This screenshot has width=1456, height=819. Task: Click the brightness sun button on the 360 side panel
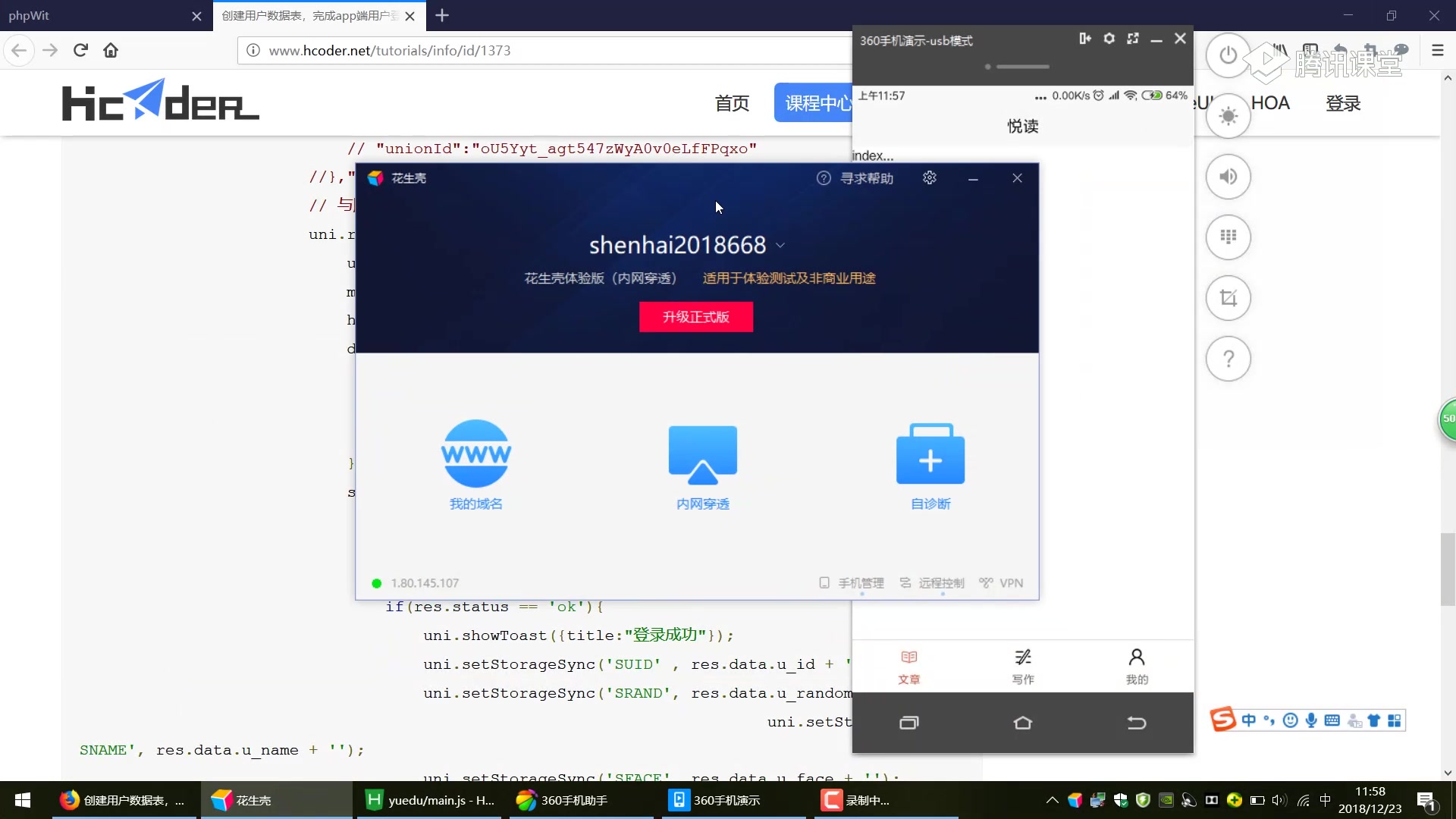[x=1228, y=116]
